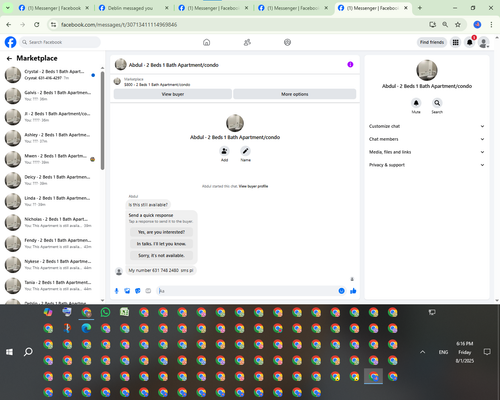Open Microsoft Edge from the taskbar
The height and width of the screenshot is (400, 500).
tap(86, 328)
